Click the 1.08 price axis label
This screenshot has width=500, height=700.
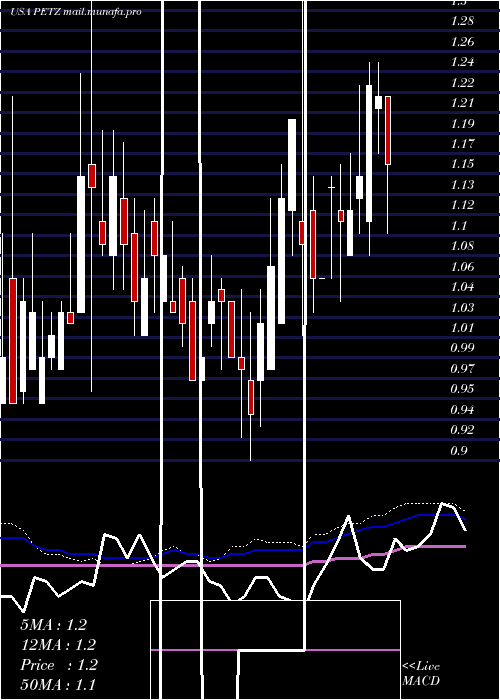(x=462, y=246)
